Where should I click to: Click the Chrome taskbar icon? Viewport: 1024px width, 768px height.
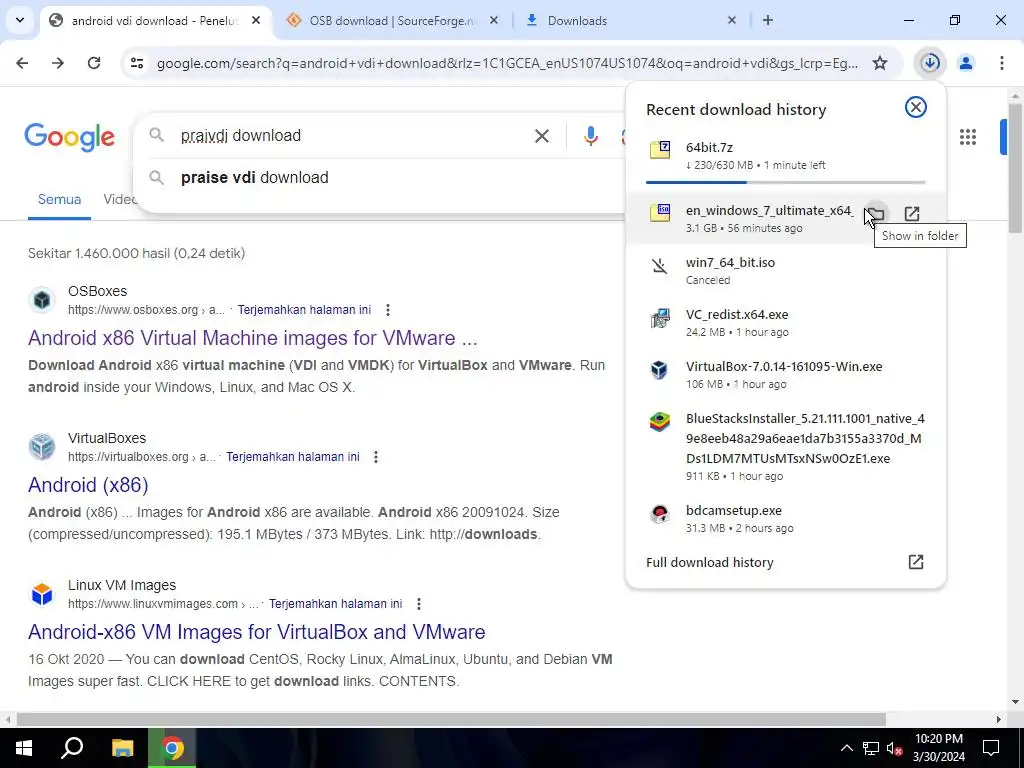172,748
